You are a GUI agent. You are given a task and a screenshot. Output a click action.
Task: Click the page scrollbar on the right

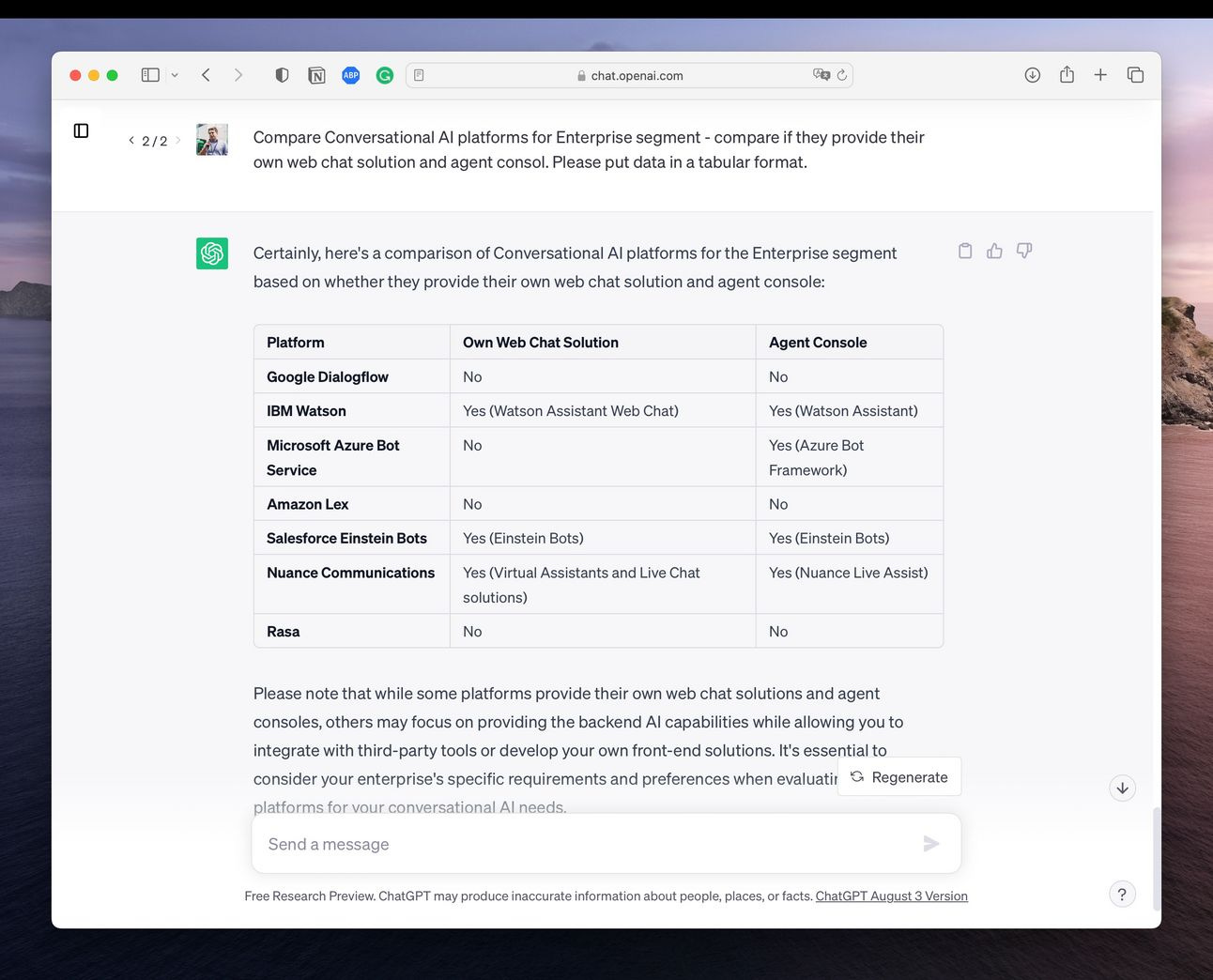pos(1157,859)
